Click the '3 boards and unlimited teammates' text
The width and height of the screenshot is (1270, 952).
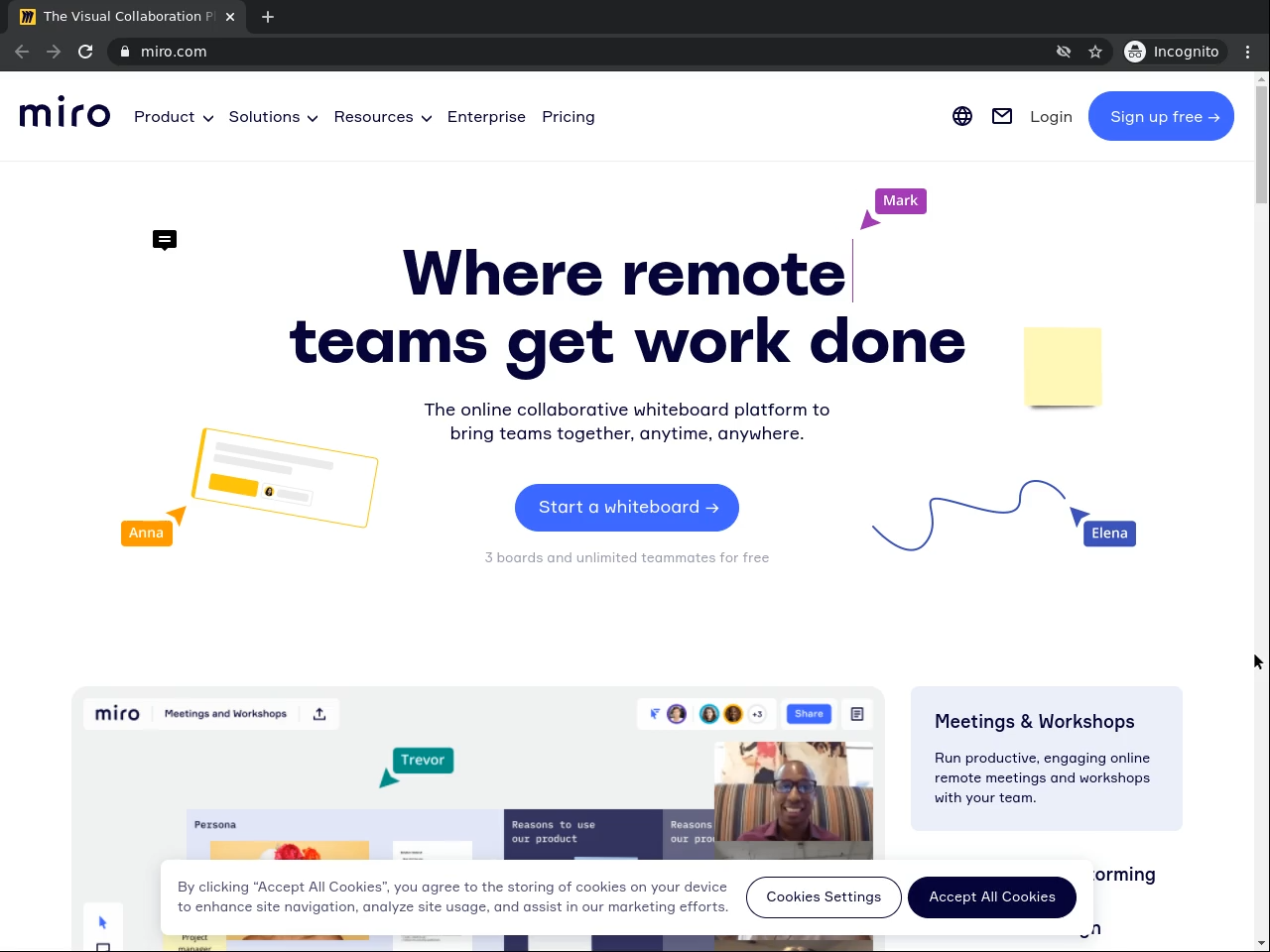627,558
